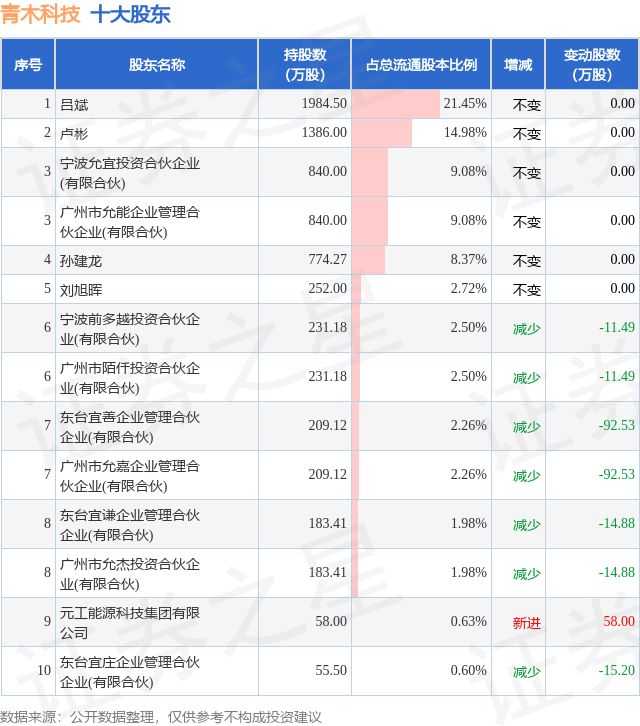640x726 pixels.
Task: Select the 持股数(万股) column header
Action: point(305,64)
